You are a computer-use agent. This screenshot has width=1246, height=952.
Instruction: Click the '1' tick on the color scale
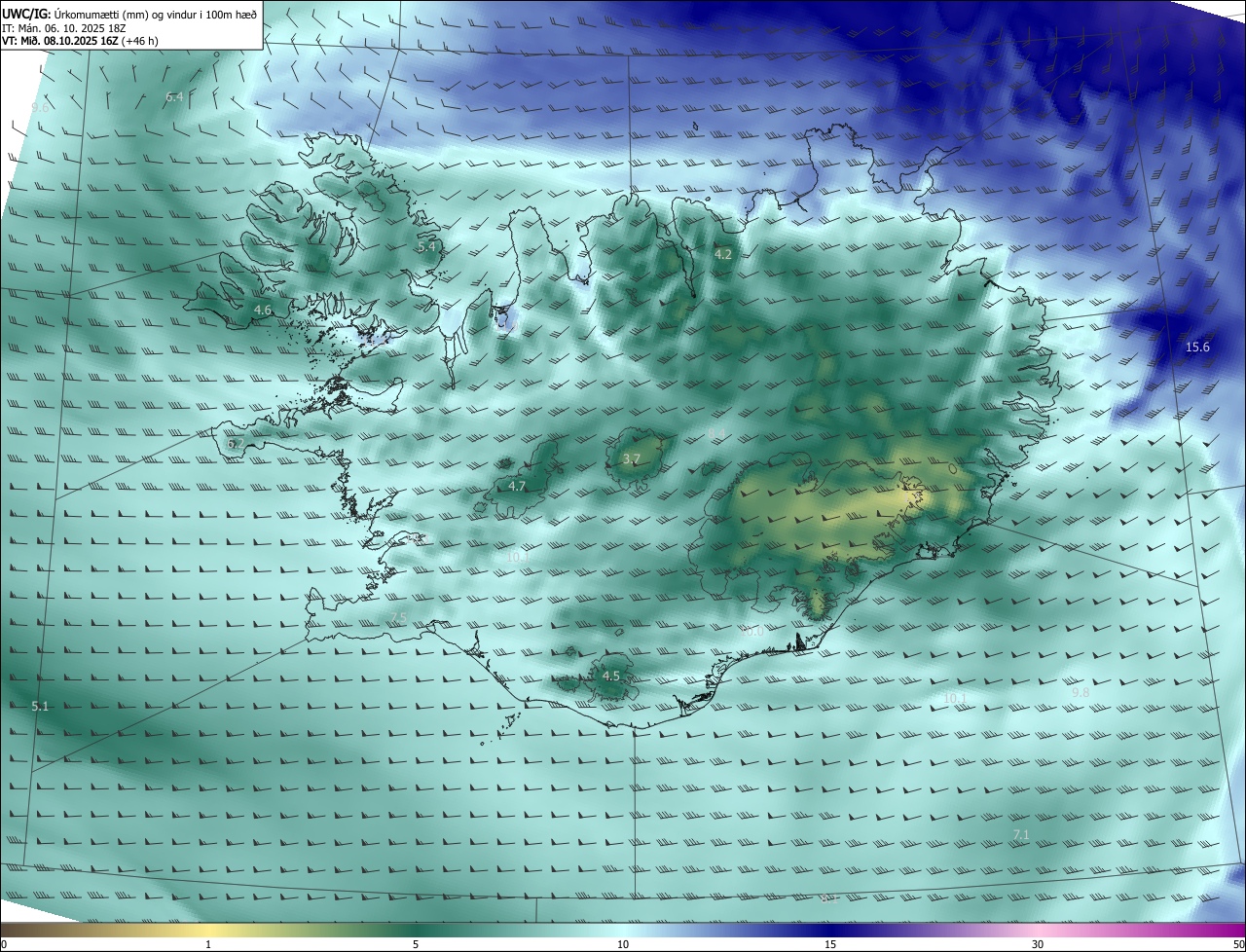tap(208, 944)
